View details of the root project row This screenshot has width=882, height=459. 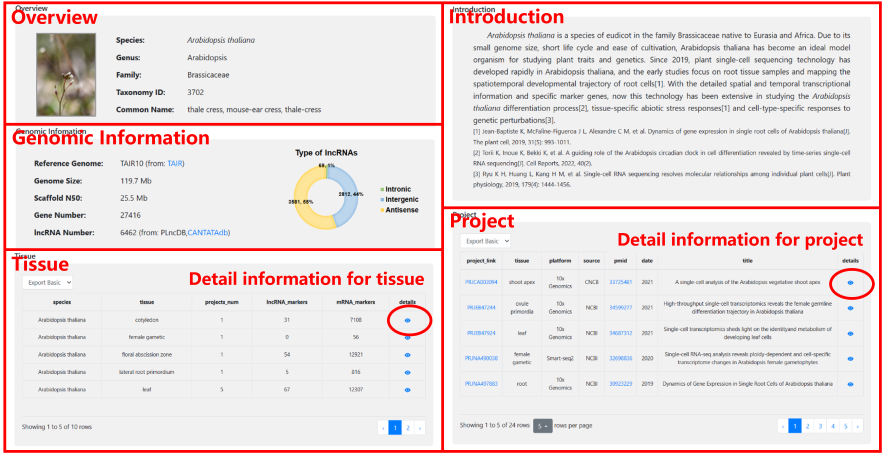(850, 384)
